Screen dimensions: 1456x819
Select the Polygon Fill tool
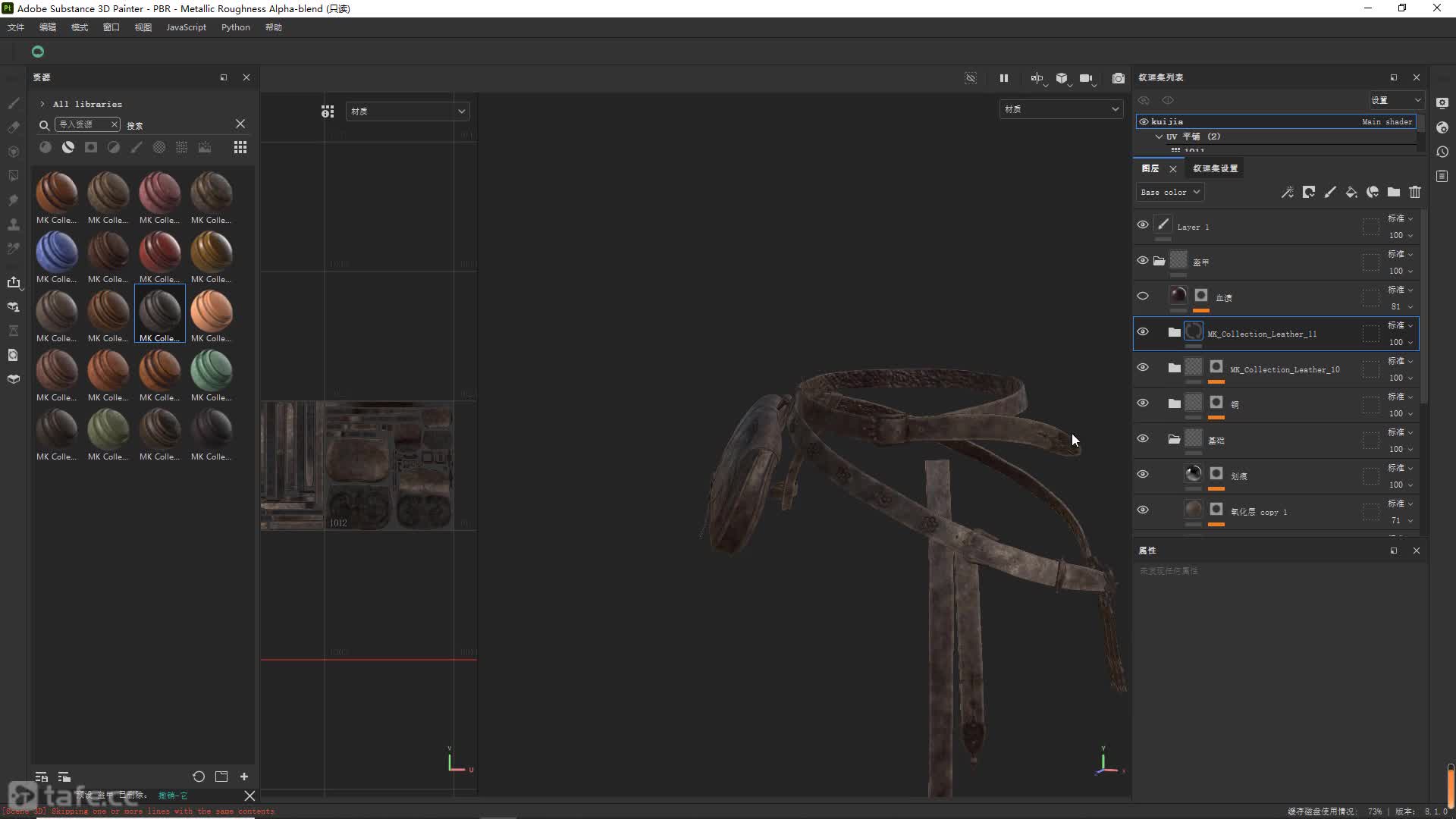click(14, 176)
